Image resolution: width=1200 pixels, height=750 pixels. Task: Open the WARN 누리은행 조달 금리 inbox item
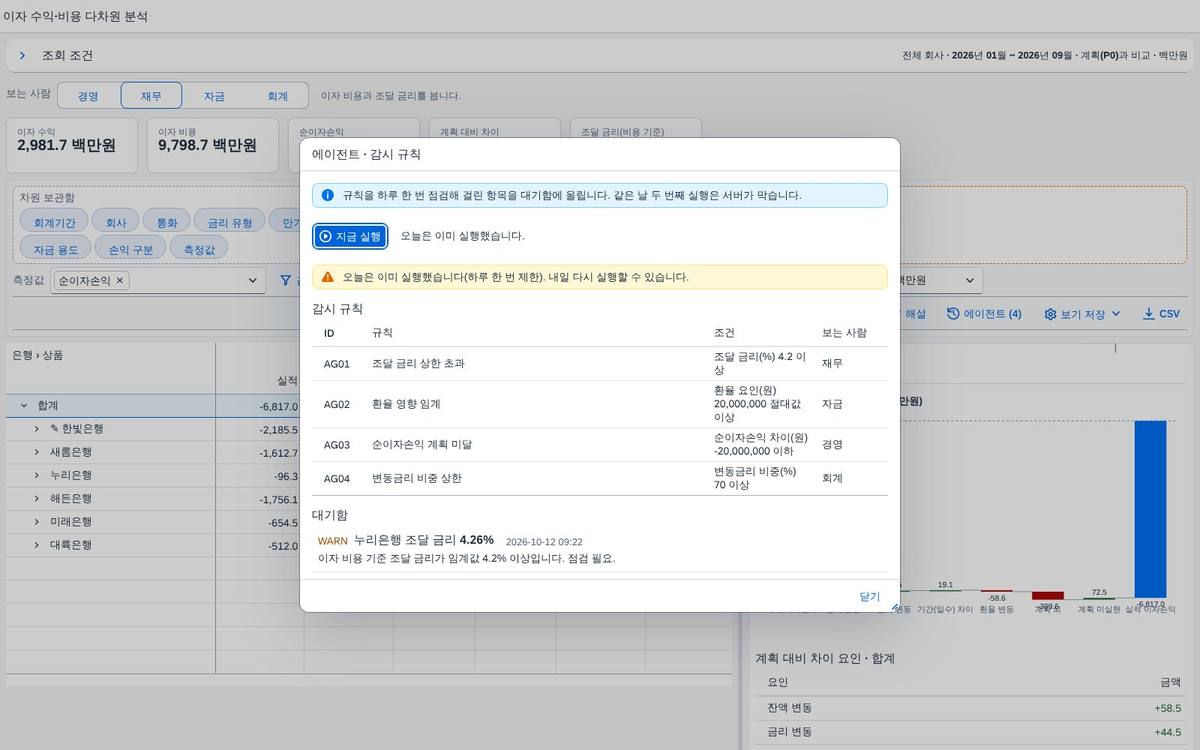[600, 549]
